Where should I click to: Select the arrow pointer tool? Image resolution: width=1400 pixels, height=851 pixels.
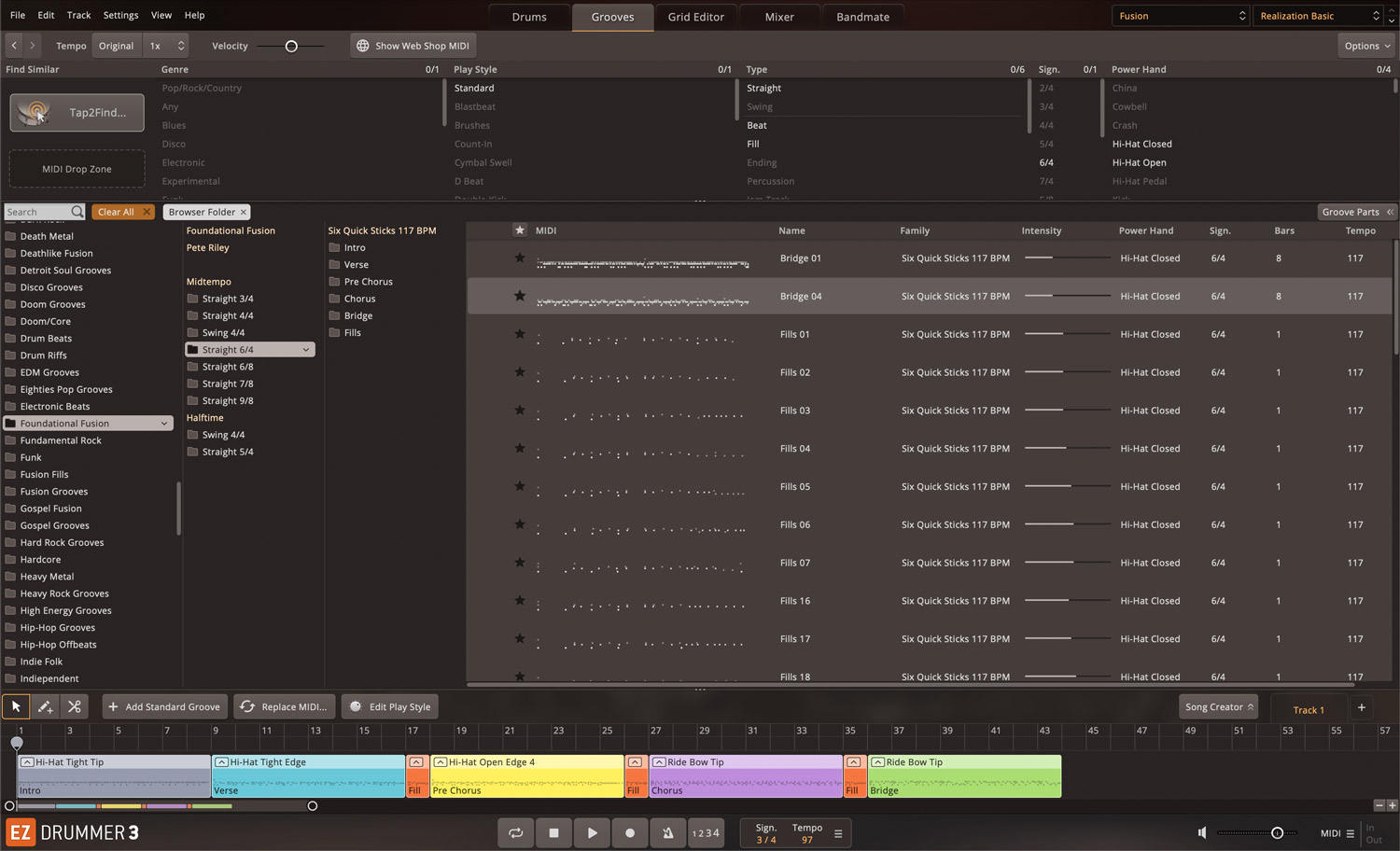(16, 706)
